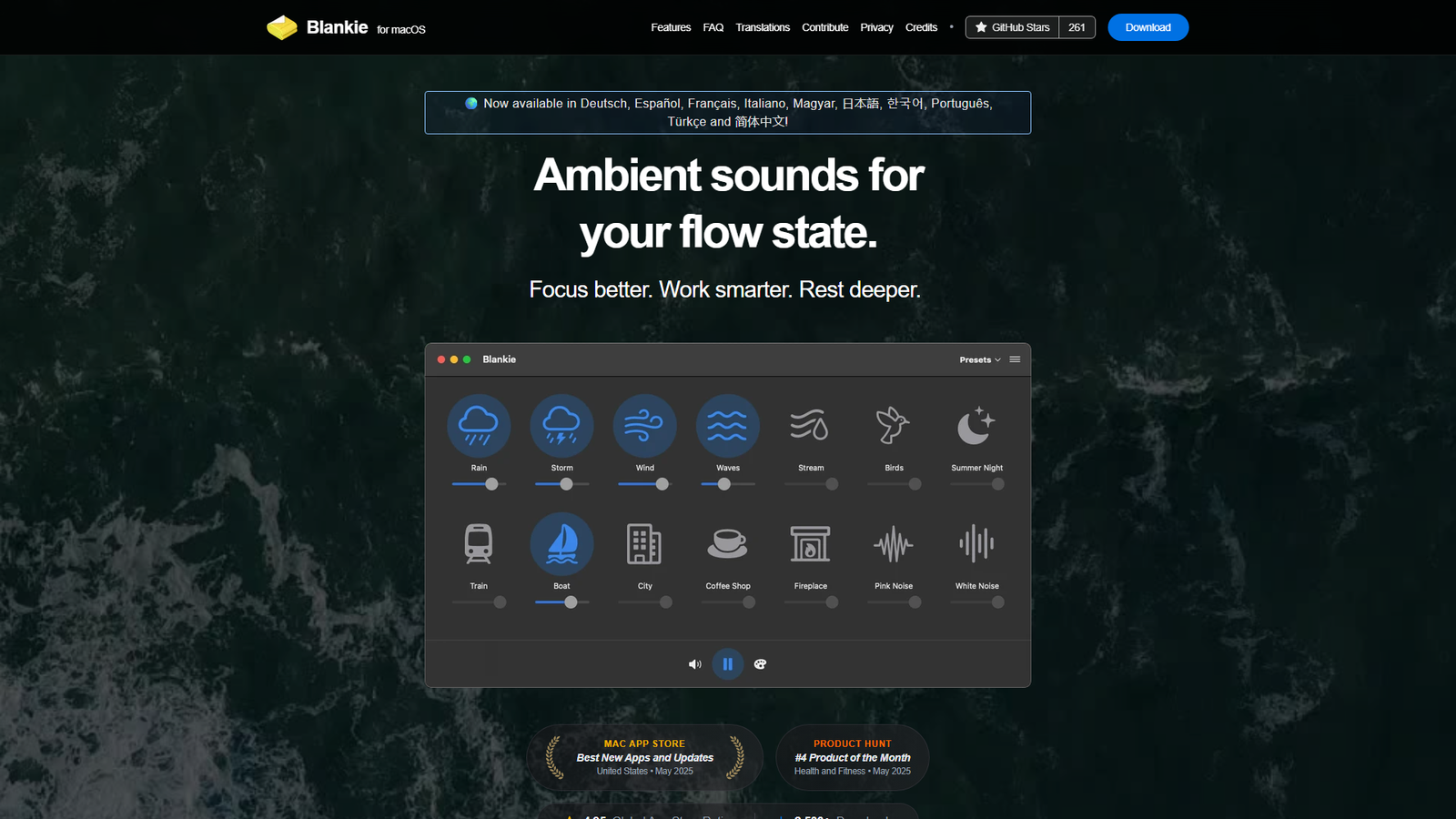Click the blue Download button
Image resolution: width=1456 pixels, height=819 pixels.
click(1148, 27)
